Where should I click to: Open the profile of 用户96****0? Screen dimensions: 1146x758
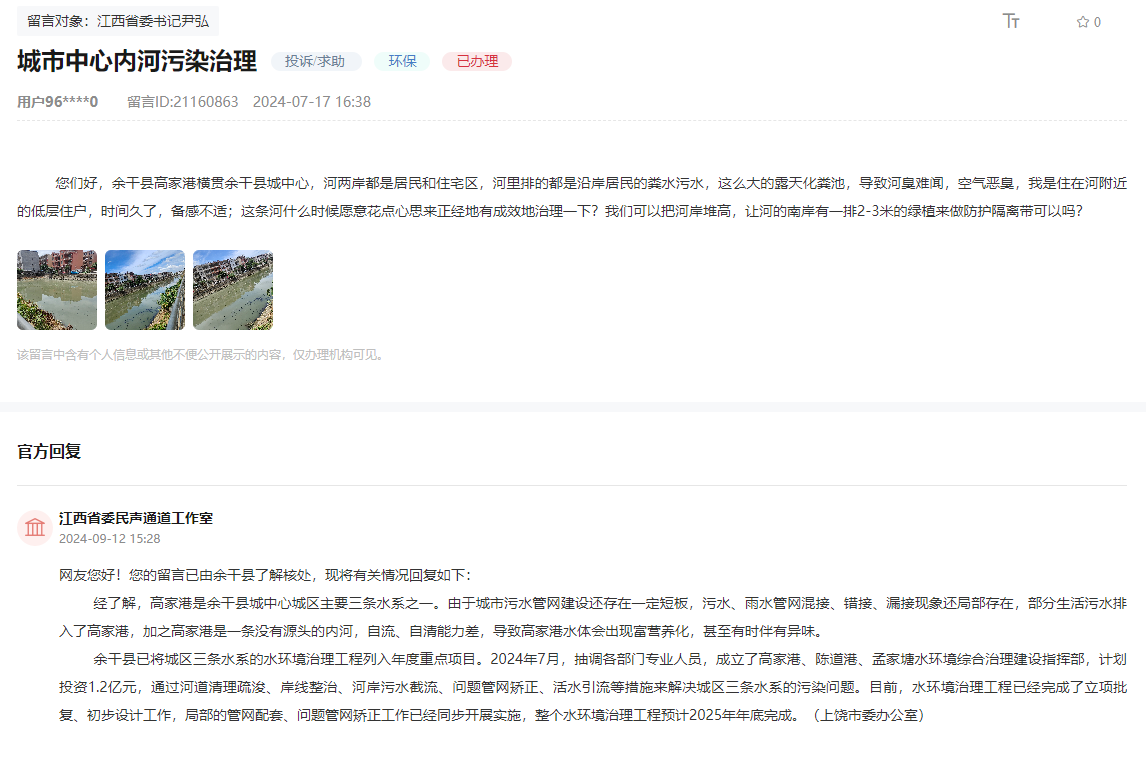(58, 102)
